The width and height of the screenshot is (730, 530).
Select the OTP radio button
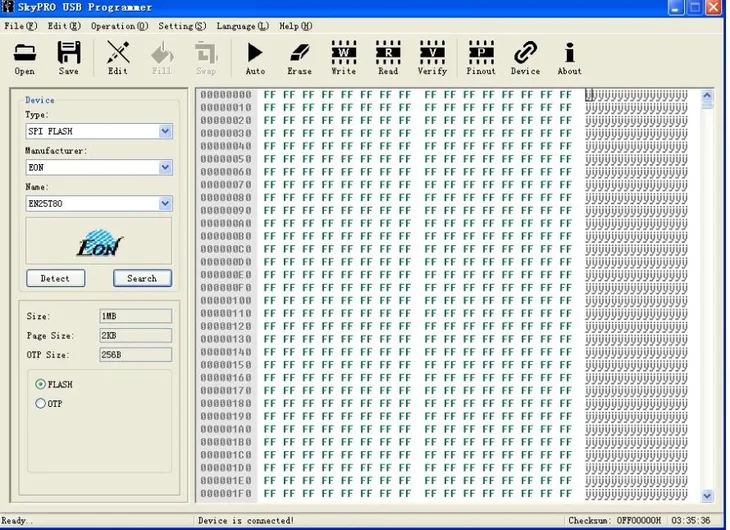click(41, 403)
